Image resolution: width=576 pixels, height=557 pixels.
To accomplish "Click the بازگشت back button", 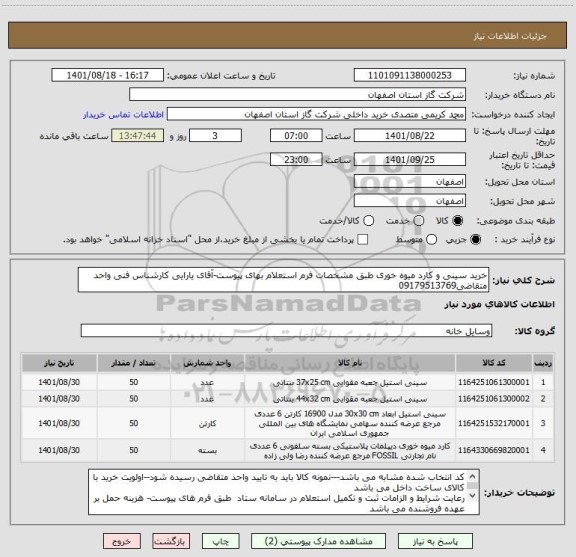I will tap(171, 542).
